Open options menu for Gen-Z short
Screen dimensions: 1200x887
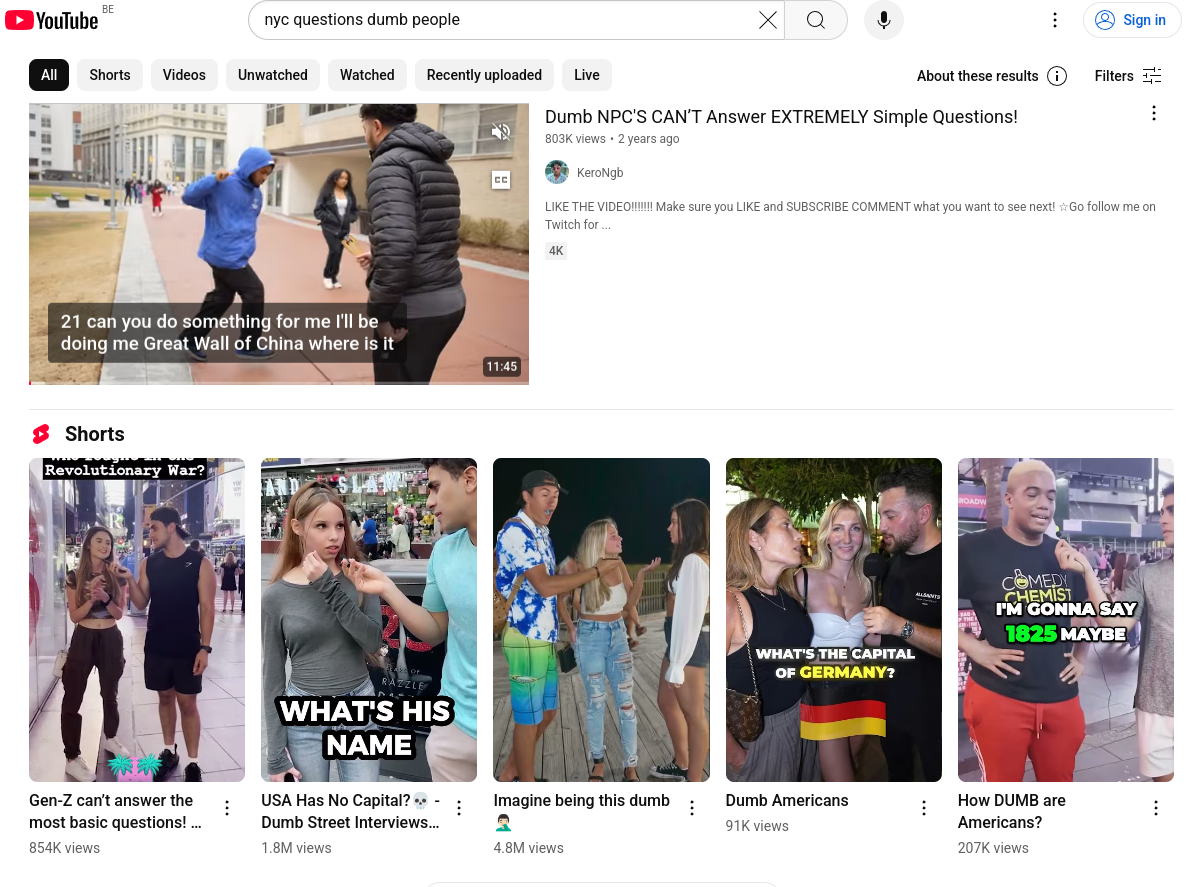227,808
